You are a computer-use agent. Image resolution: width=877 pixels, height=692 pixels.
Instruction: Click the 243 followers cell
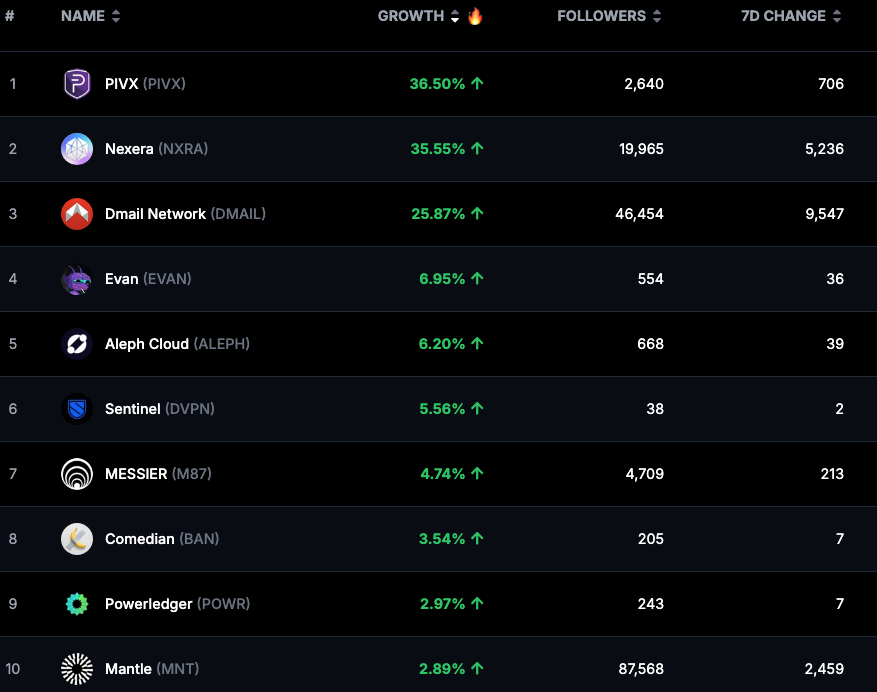(x=650, y=604)
